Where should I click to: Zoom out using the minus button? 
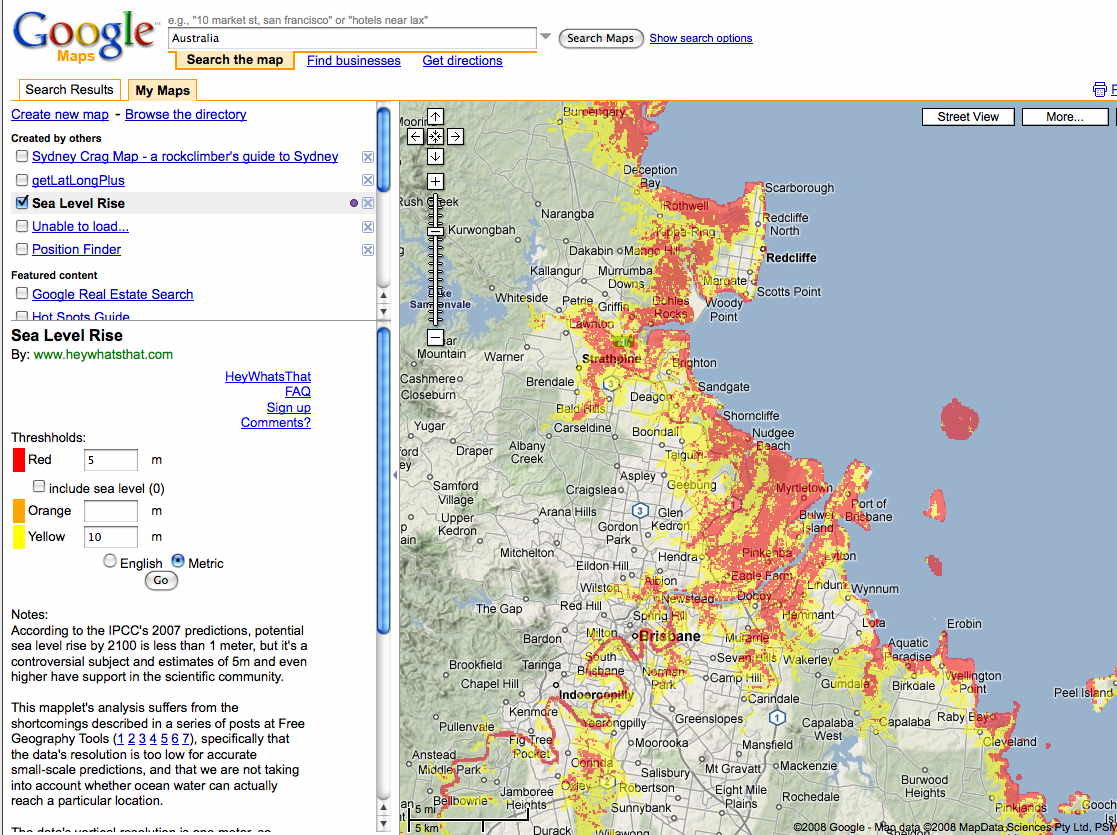(x=435, y=337)
